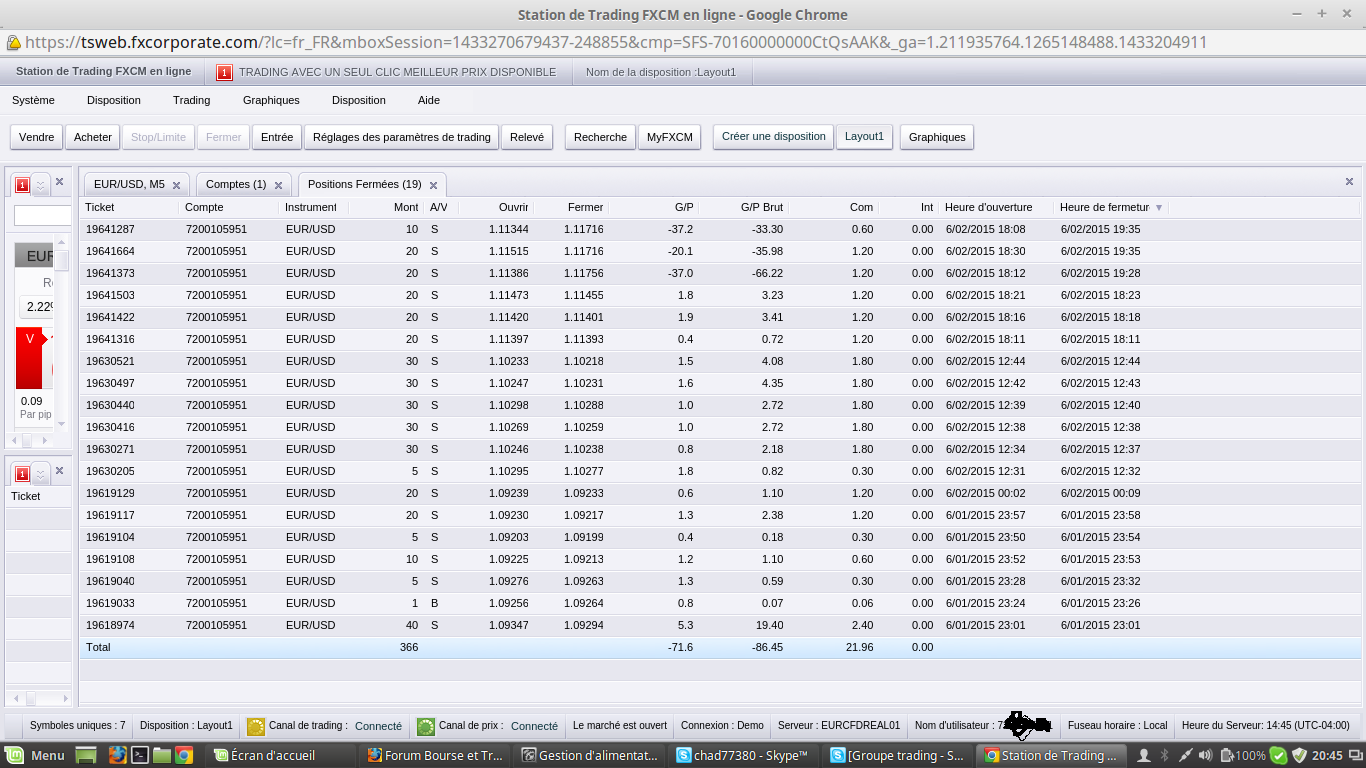Expand the chevron tab in lower-left panel

(41, 472)
